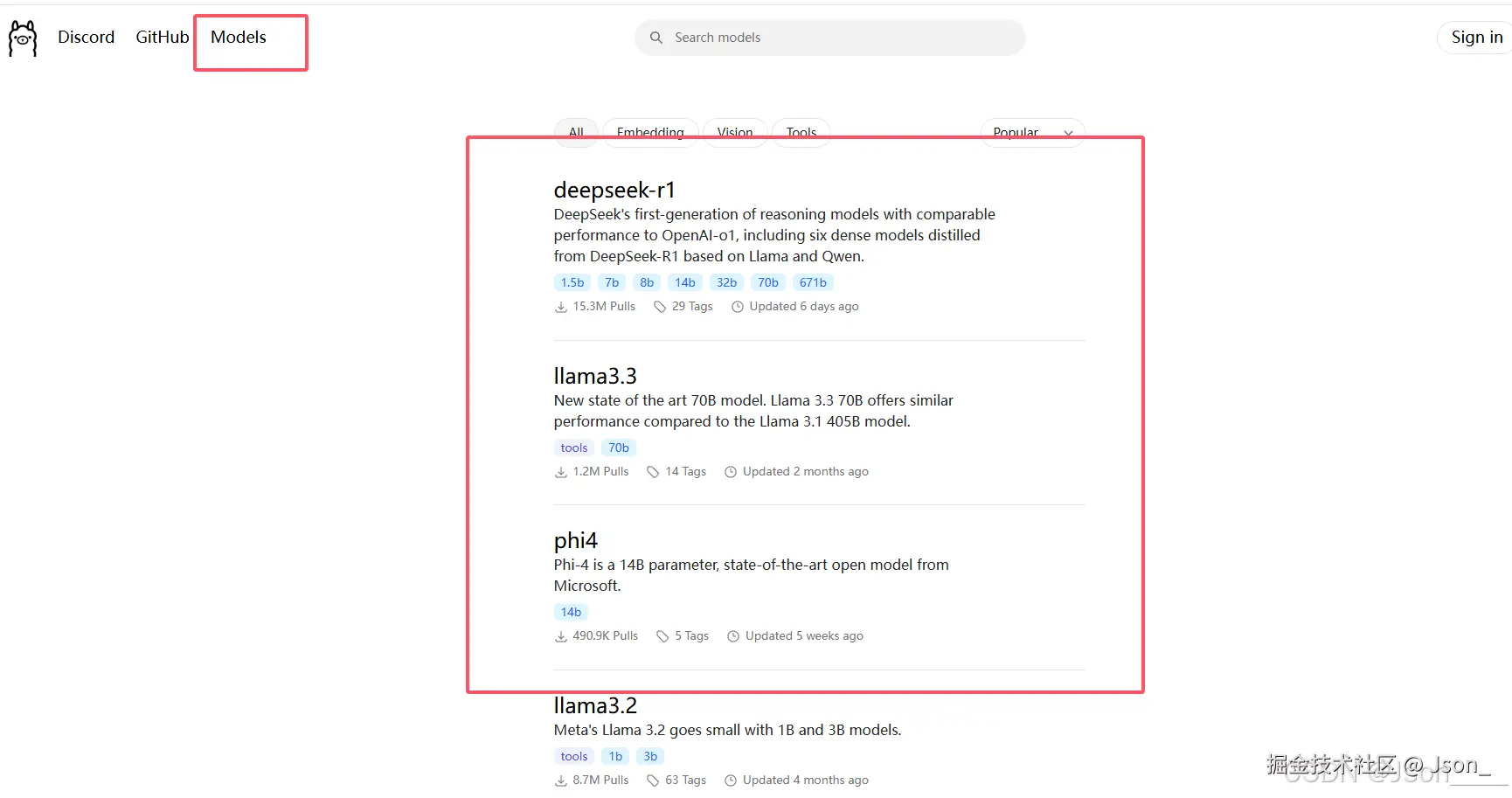This screenshot has width=1512, height=798.
Task: Click the 1.5b tag of deepseek-r1
Action: pyautogui.click(x=572, y=282)
